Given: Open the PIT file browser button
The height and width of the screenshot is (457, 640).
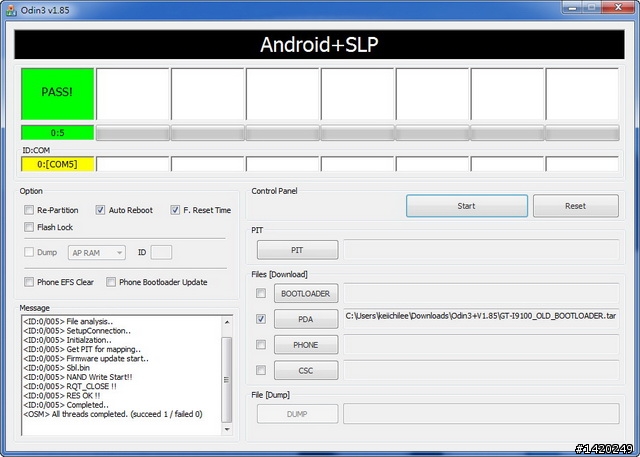Looking at the screenshot, I should click(x=298, y=250).
